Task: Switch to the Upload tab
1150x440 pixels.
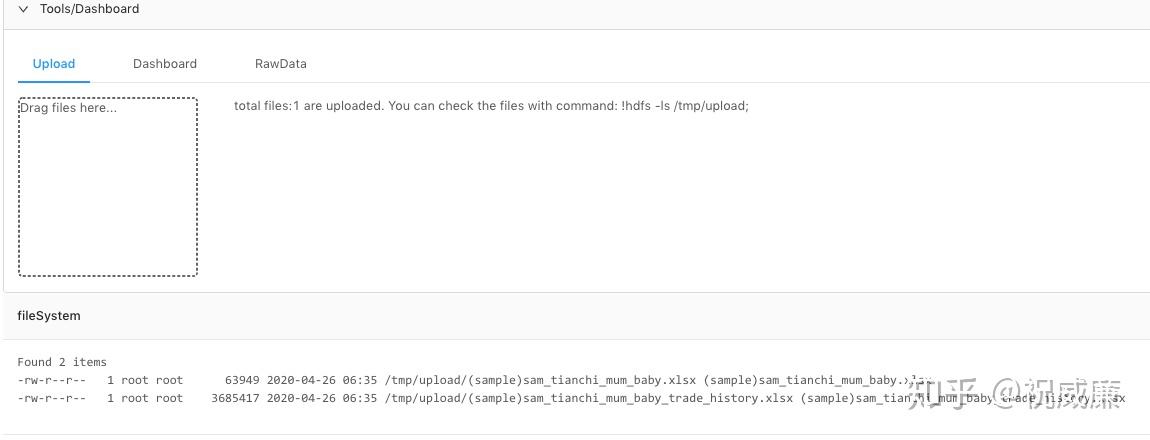Action: click(54, 64)
